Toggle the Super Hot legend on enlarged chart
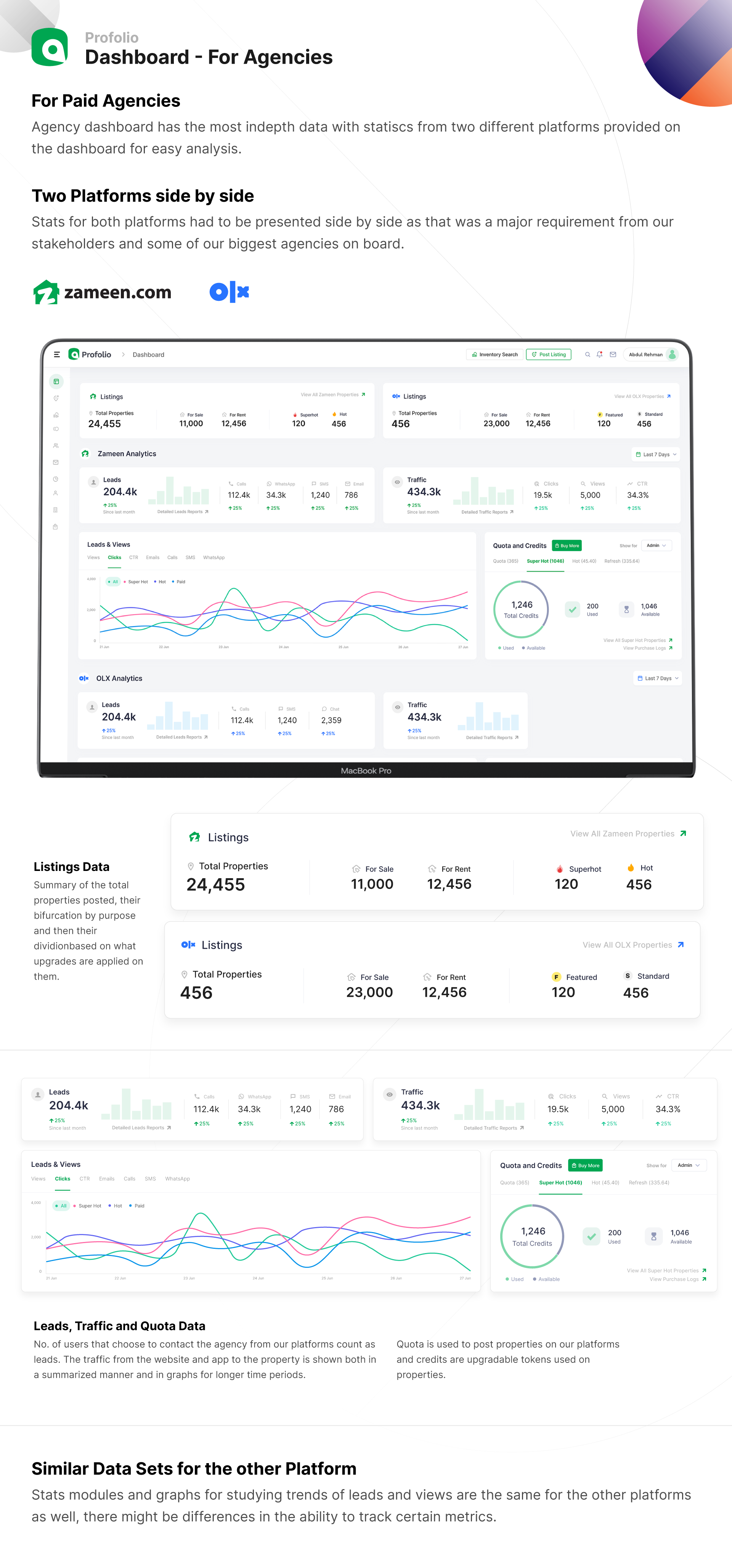 pyautogui.click(x=88, y=1205)
